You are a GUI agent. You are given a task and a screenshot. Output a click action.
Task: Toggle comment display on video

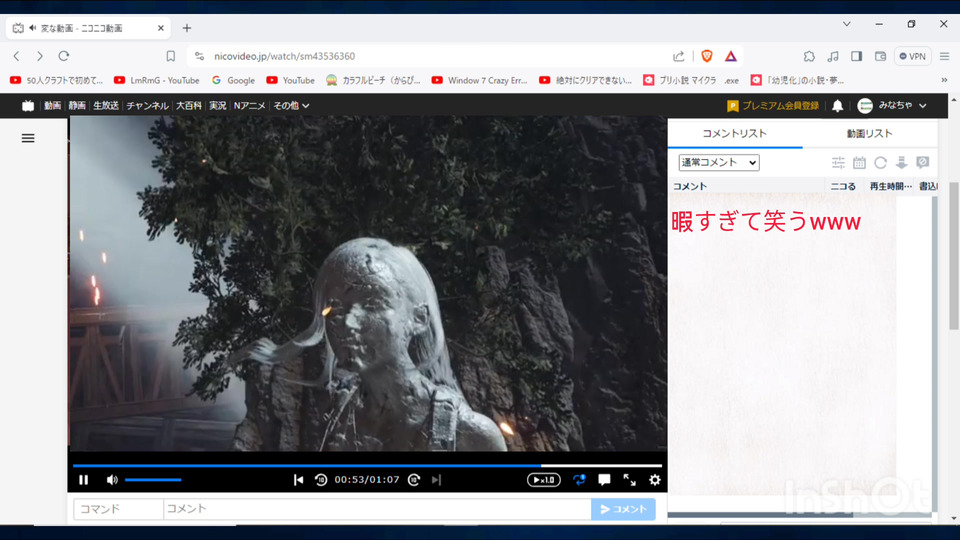click(604, 480)
